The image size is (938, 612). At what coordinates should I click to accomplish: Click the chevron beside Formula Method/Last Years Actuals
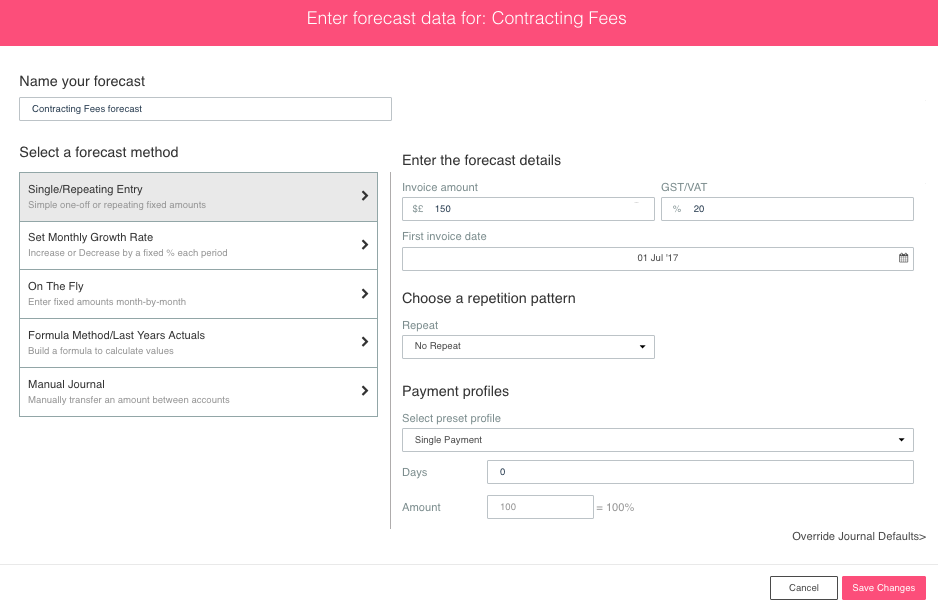[364, 342]
